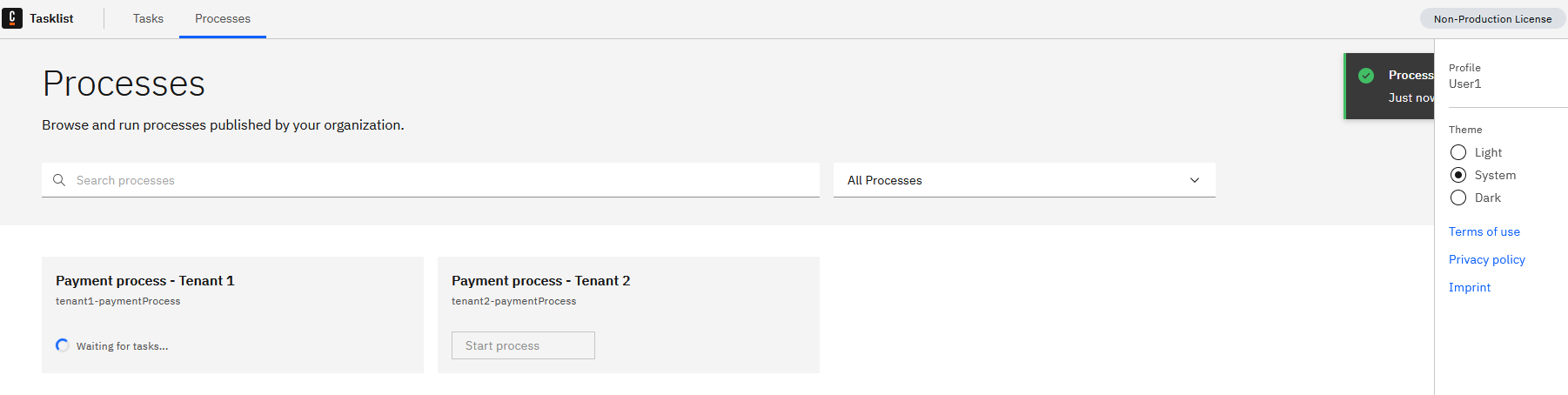Click the process started notification toast
Viewport: 1568px width, 395px height.
1389,86
